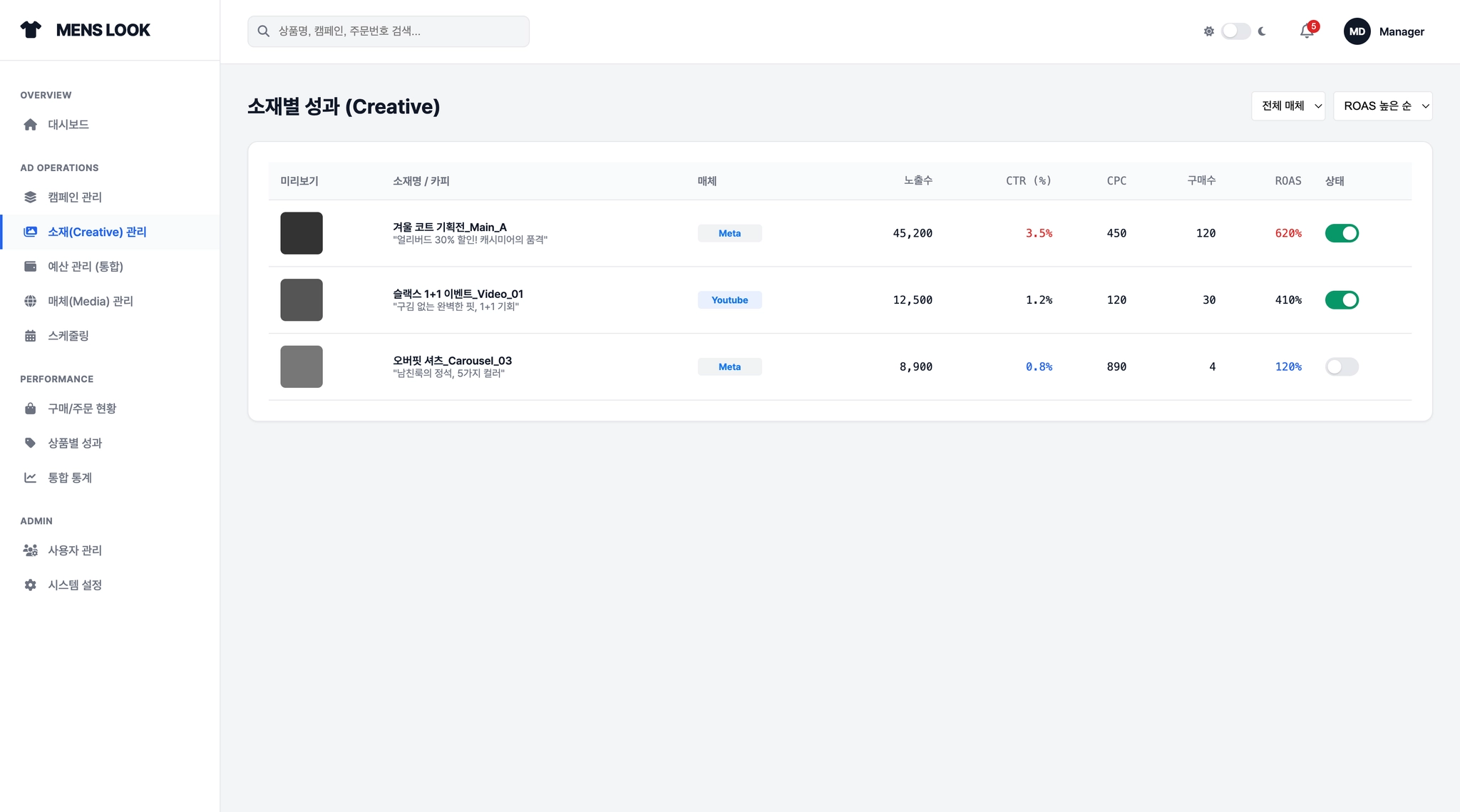Click the layers icon for 캠페인 관리

pos(30,197)
